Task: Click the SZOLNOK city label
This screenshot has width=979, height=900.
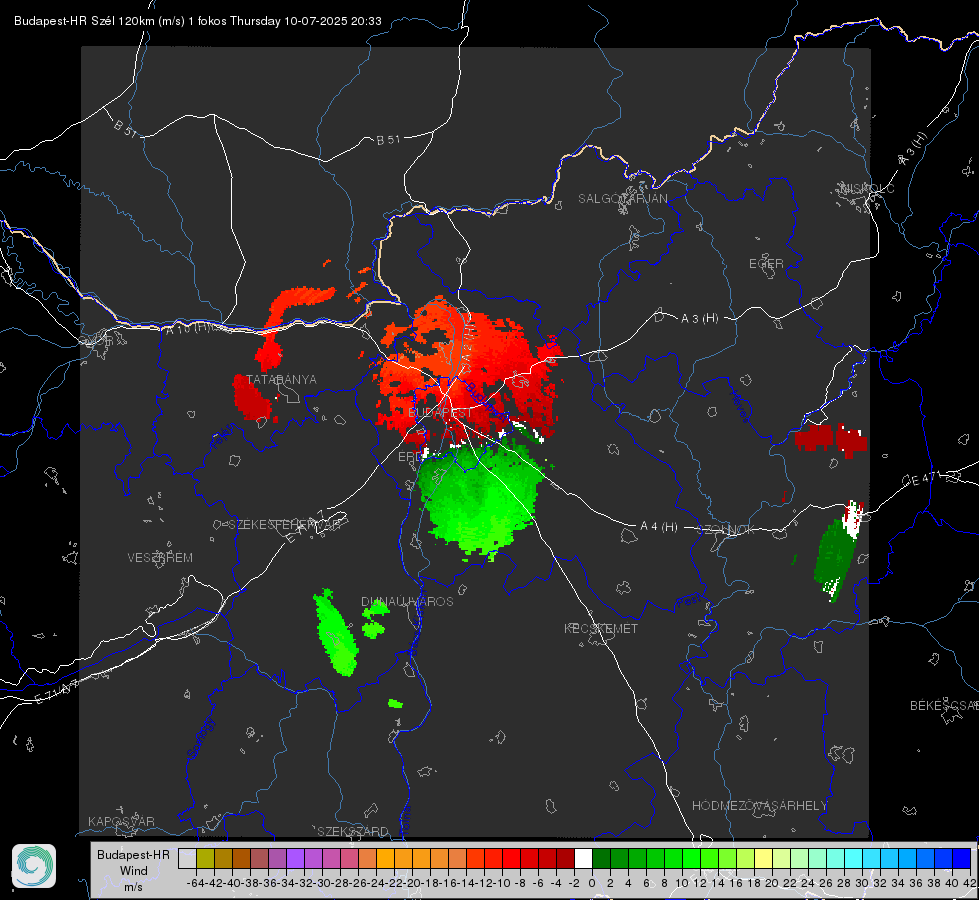Action: pos(726,529)
